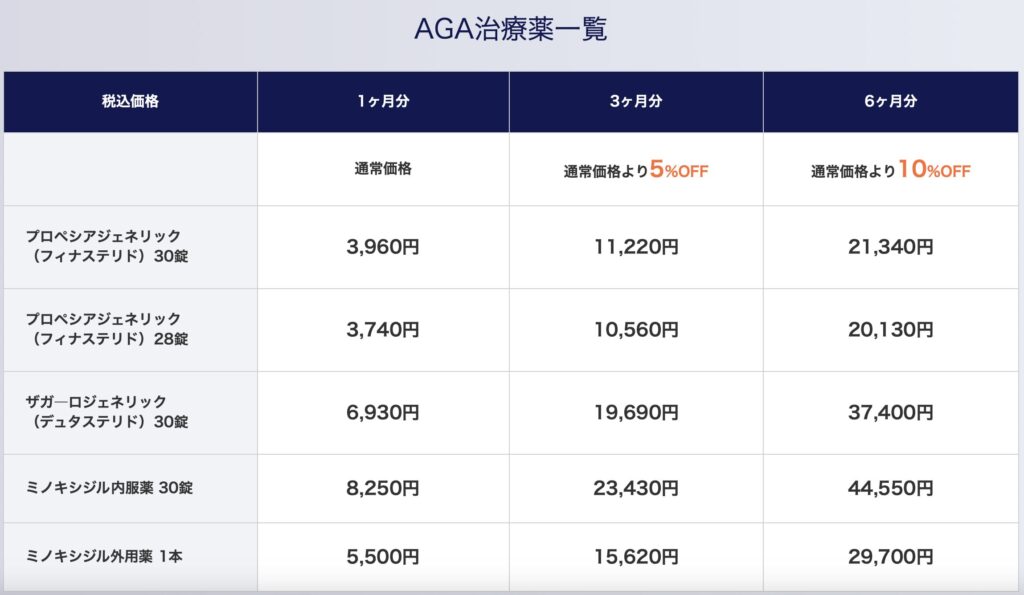1024x595 pixels.
Task: Select ミノキシジル内服薬 30錠 row label
Action: tap(108, 489)
